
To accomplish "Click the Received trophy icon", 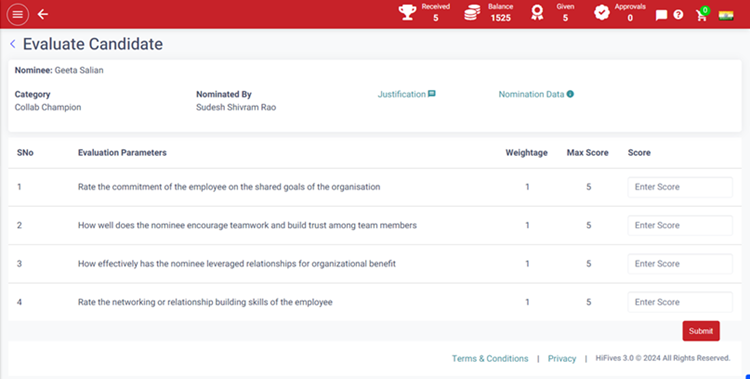I will tap(407, 12).
